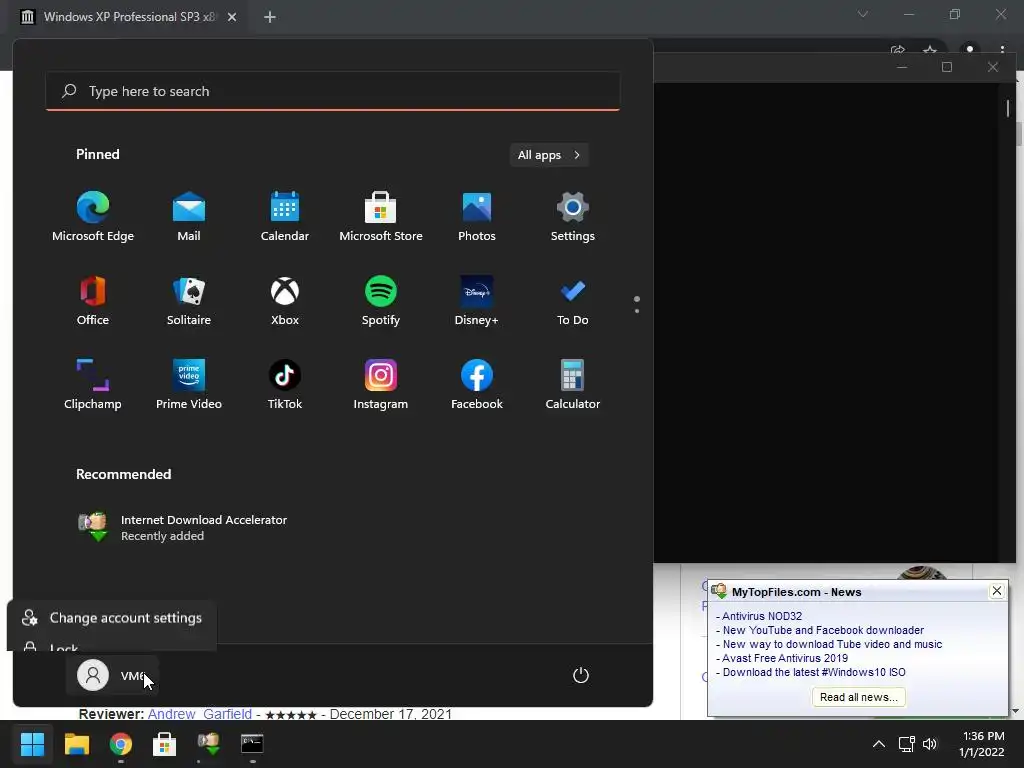
Task: Open Download the latest #Windows10 ISO link
Action: point(814,672)
